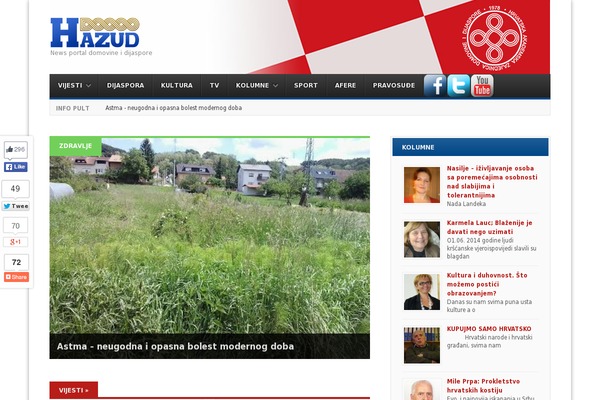
Task: Open column Nasilje - iživljavanje osoba
Action: [x=492, y=182]
